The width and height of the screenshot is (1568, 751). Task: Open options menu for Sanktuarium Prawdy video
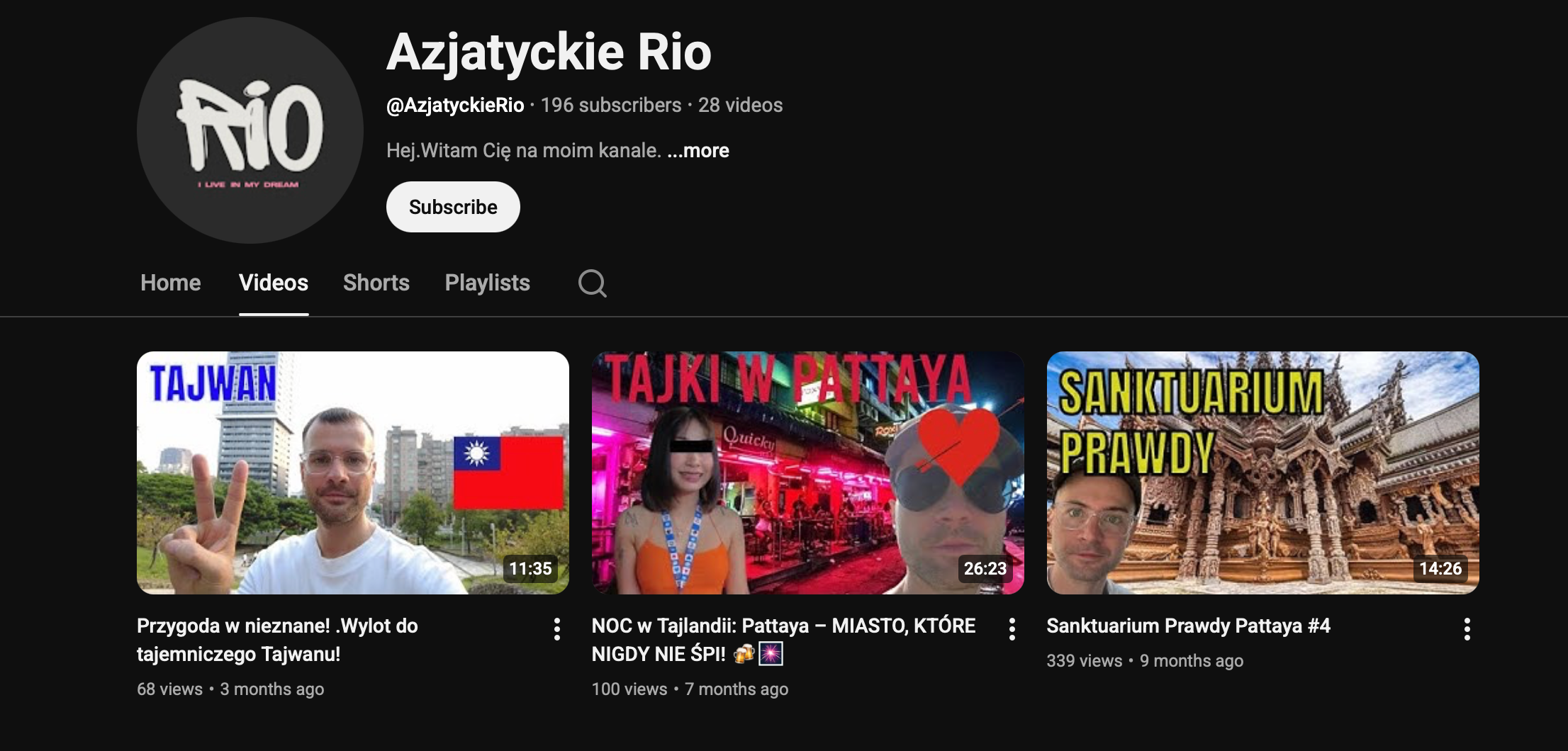[1467, 628]
